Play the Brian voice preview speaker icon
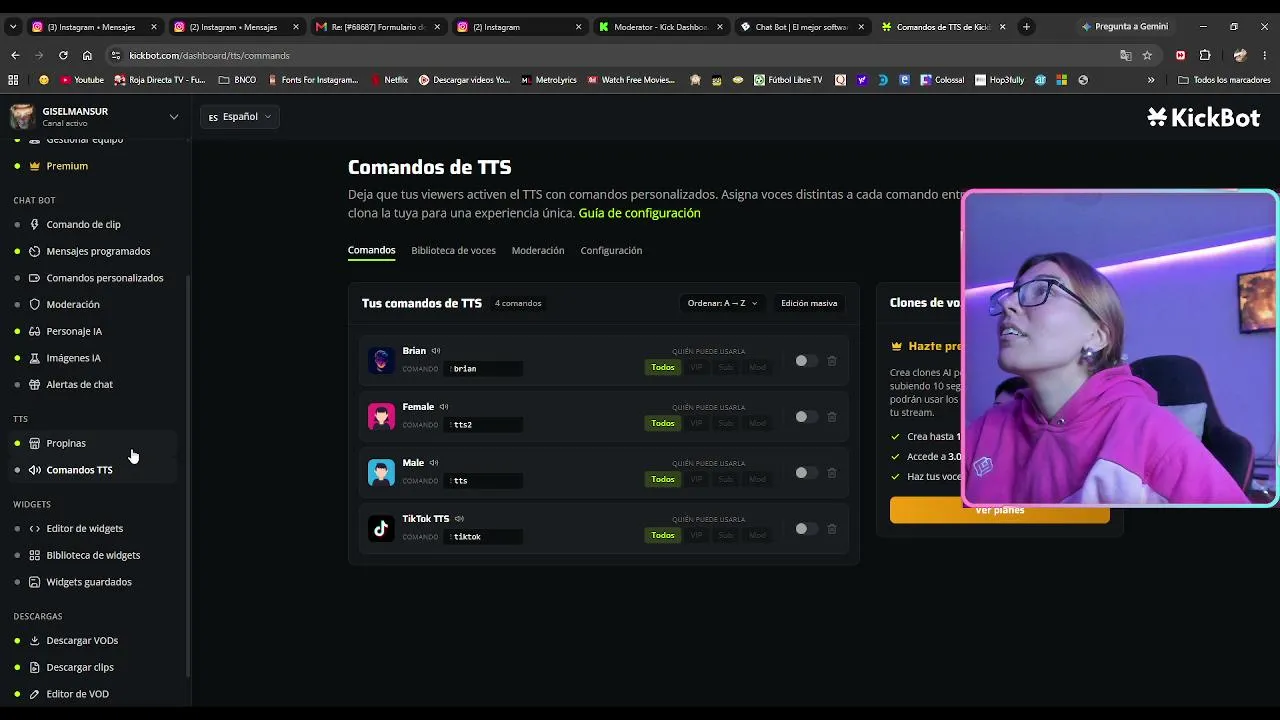This screenshot has width=1280, height=720. point(436,351)
